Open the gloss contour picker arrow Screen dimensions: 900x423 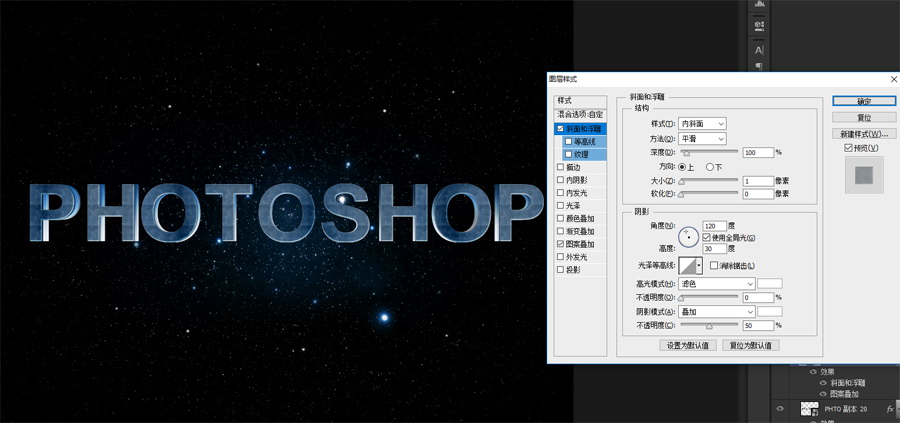point(699,265)
